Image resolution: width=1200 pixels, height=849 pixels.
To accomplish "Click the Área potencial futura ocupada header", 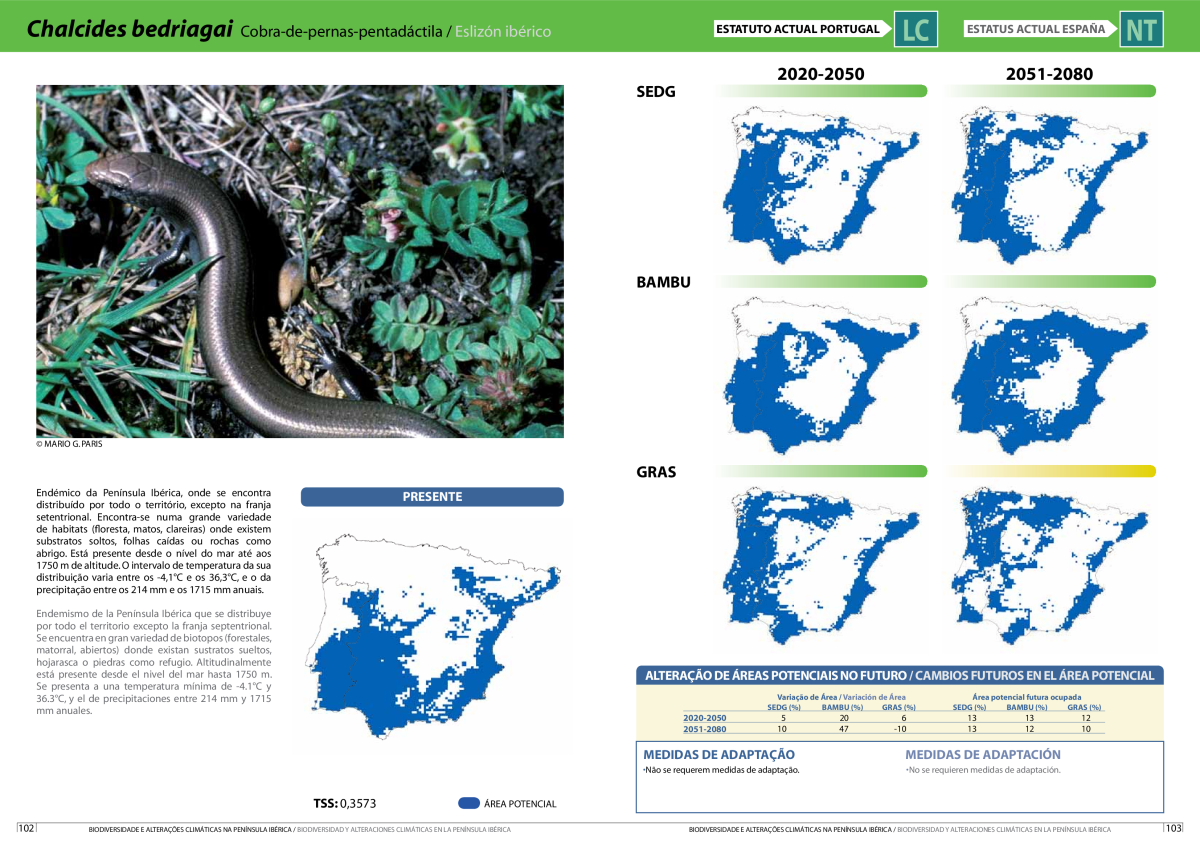I will (x=1027, y=697).
